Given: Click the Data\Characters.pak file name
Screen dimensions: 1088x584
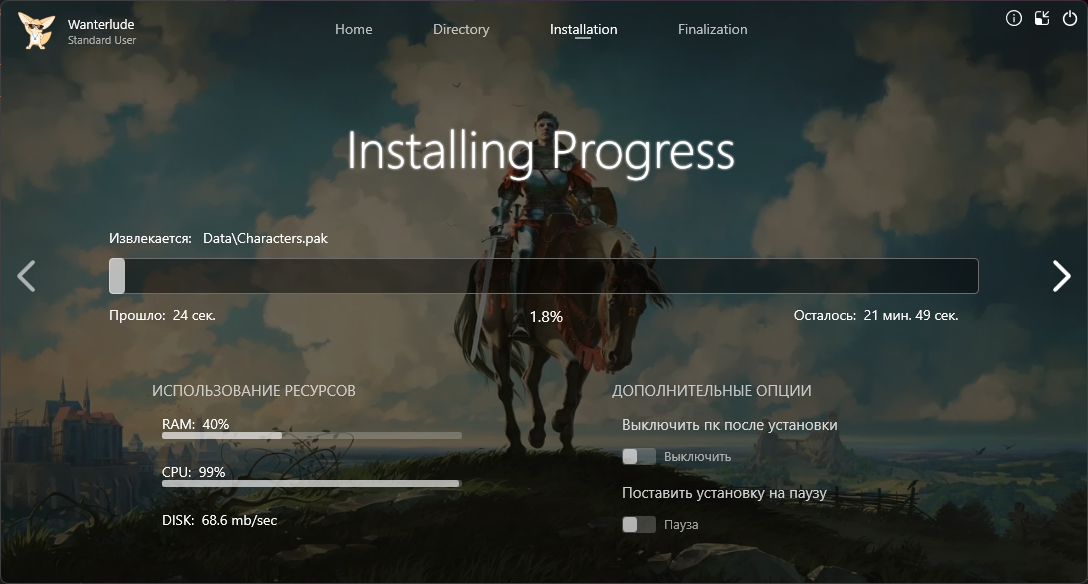Looking at the screenshot, I should coord(265,239).
